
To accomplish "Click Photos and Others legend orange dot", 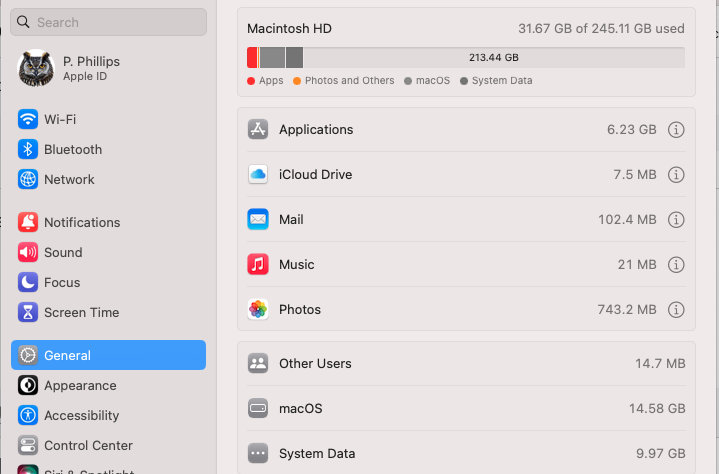I will tap(297, 81).
